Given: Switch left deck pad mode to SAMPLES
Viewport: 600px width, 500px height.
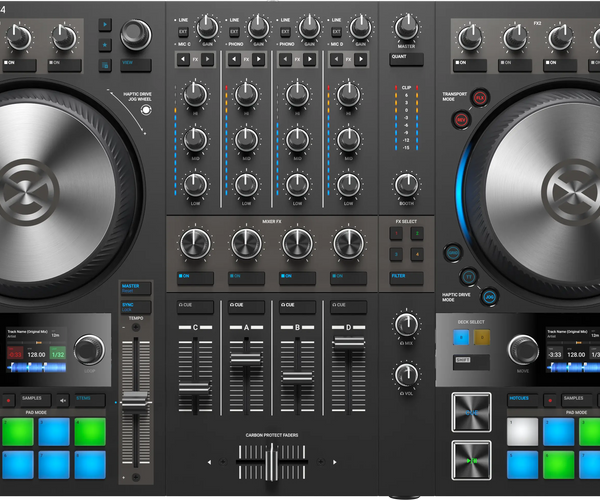Looking at the screenshot, I should tap(35, 401).
